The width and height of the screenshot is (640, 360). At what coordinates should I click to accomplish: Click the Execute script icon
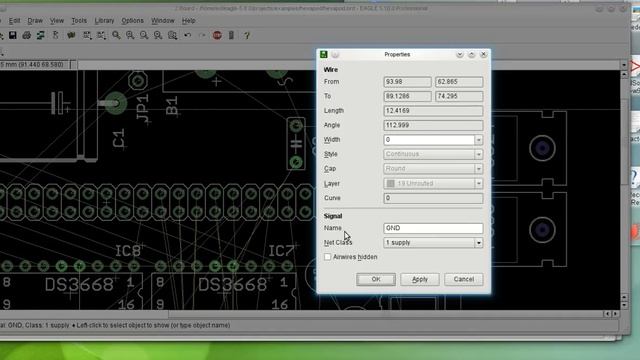point(87,36)
